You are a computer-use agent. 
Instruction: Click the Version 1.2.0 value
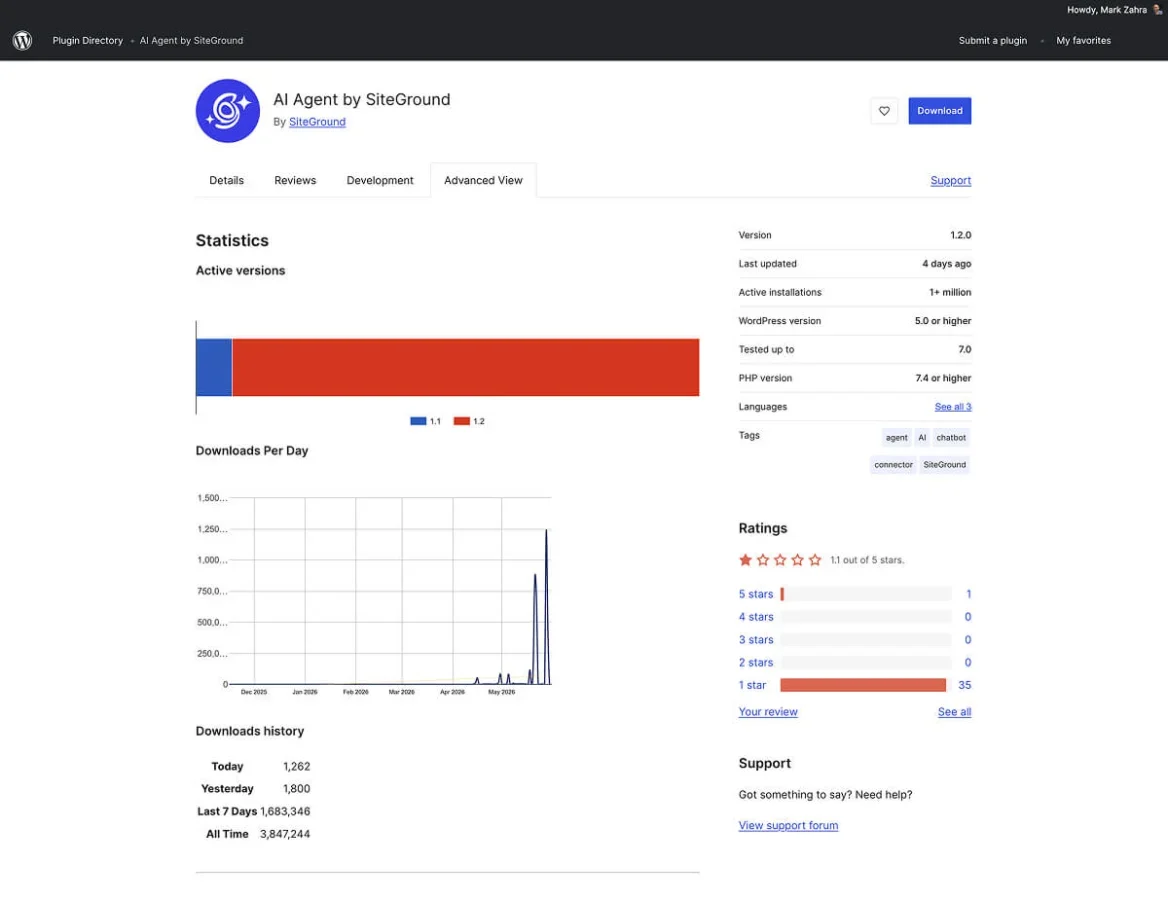coord(960,235)
